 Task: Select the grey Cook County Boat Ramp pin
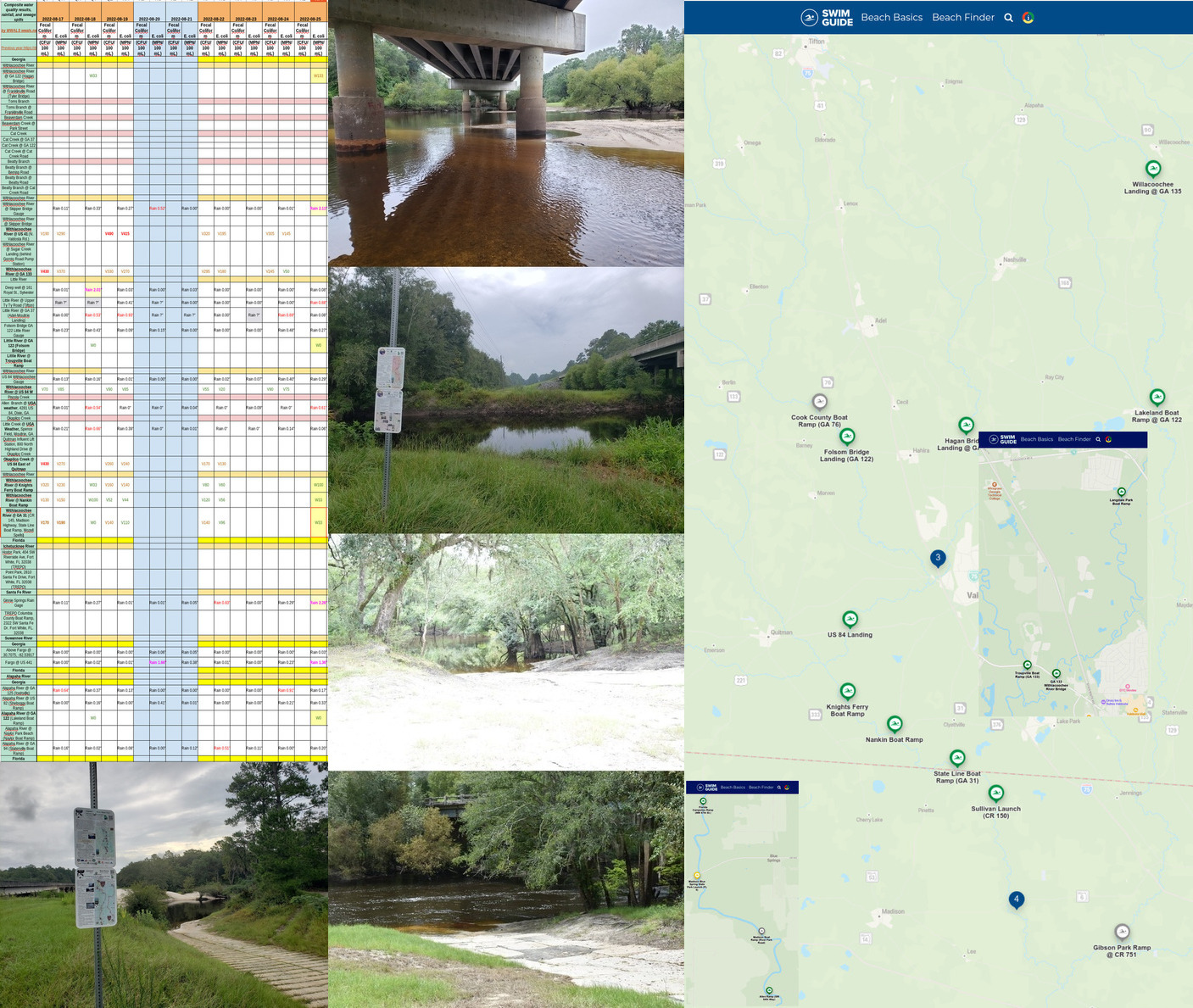pos(819,402)
